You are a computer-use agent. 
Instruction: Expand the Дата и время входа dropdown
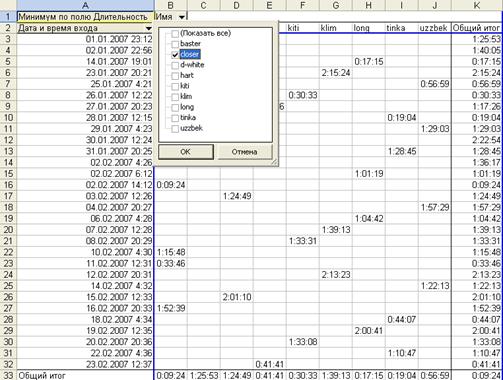(x=149, y=29)
